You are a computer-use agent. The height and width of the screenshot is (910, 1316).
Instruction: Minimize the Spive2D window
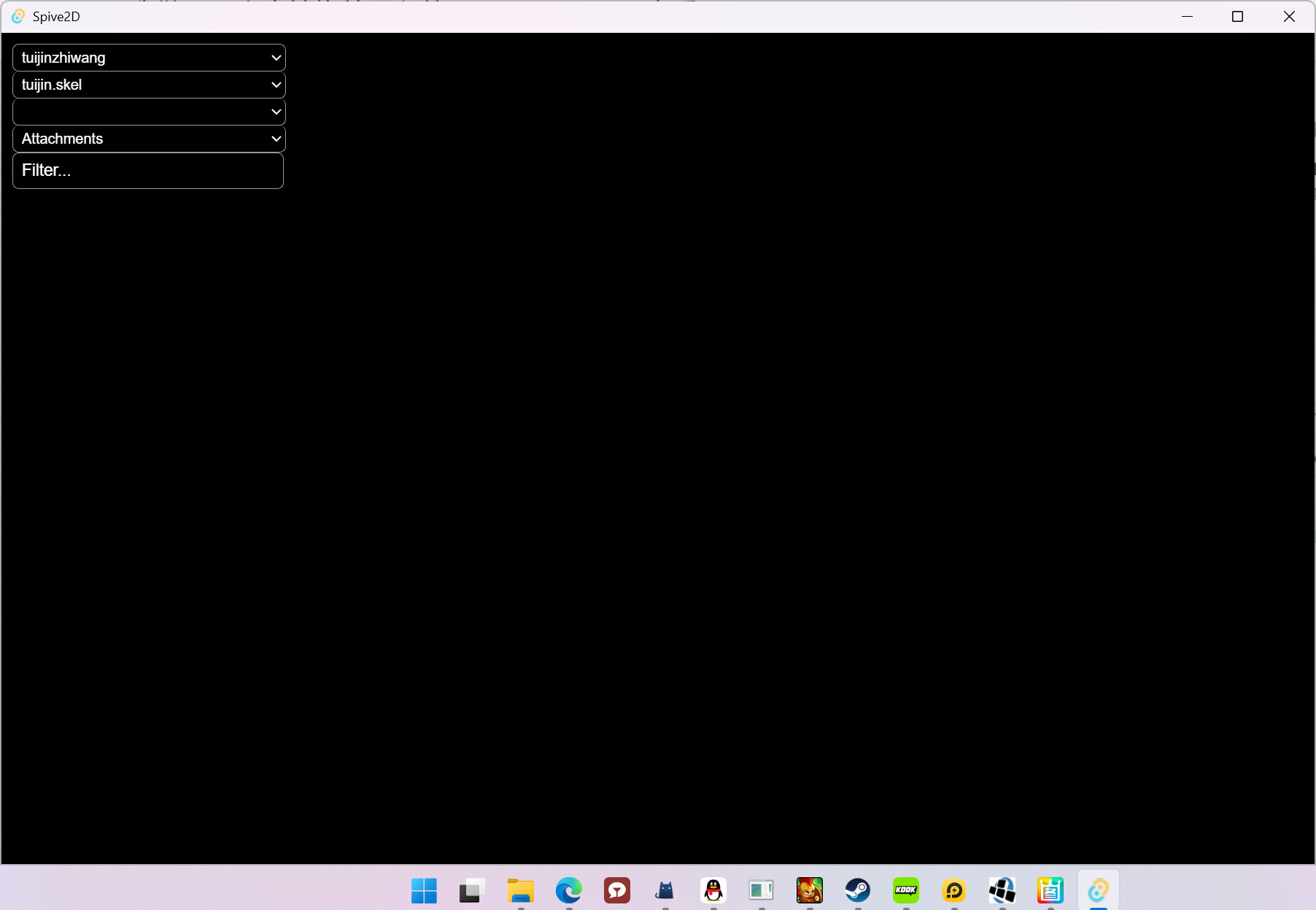tap(1188, 16)
